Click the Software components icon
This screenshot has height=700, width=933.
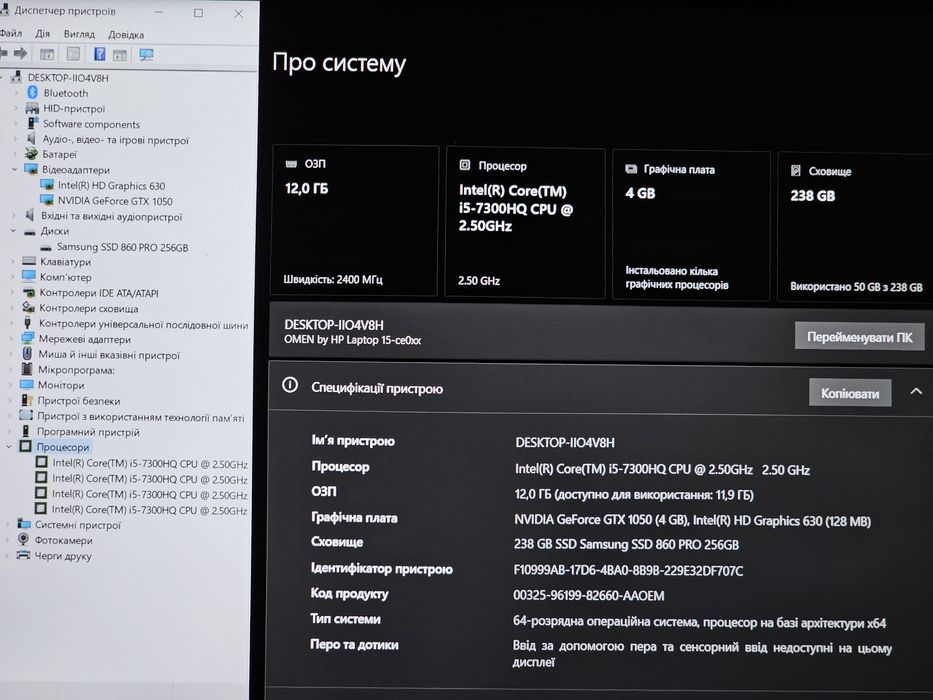pos(32,123)
